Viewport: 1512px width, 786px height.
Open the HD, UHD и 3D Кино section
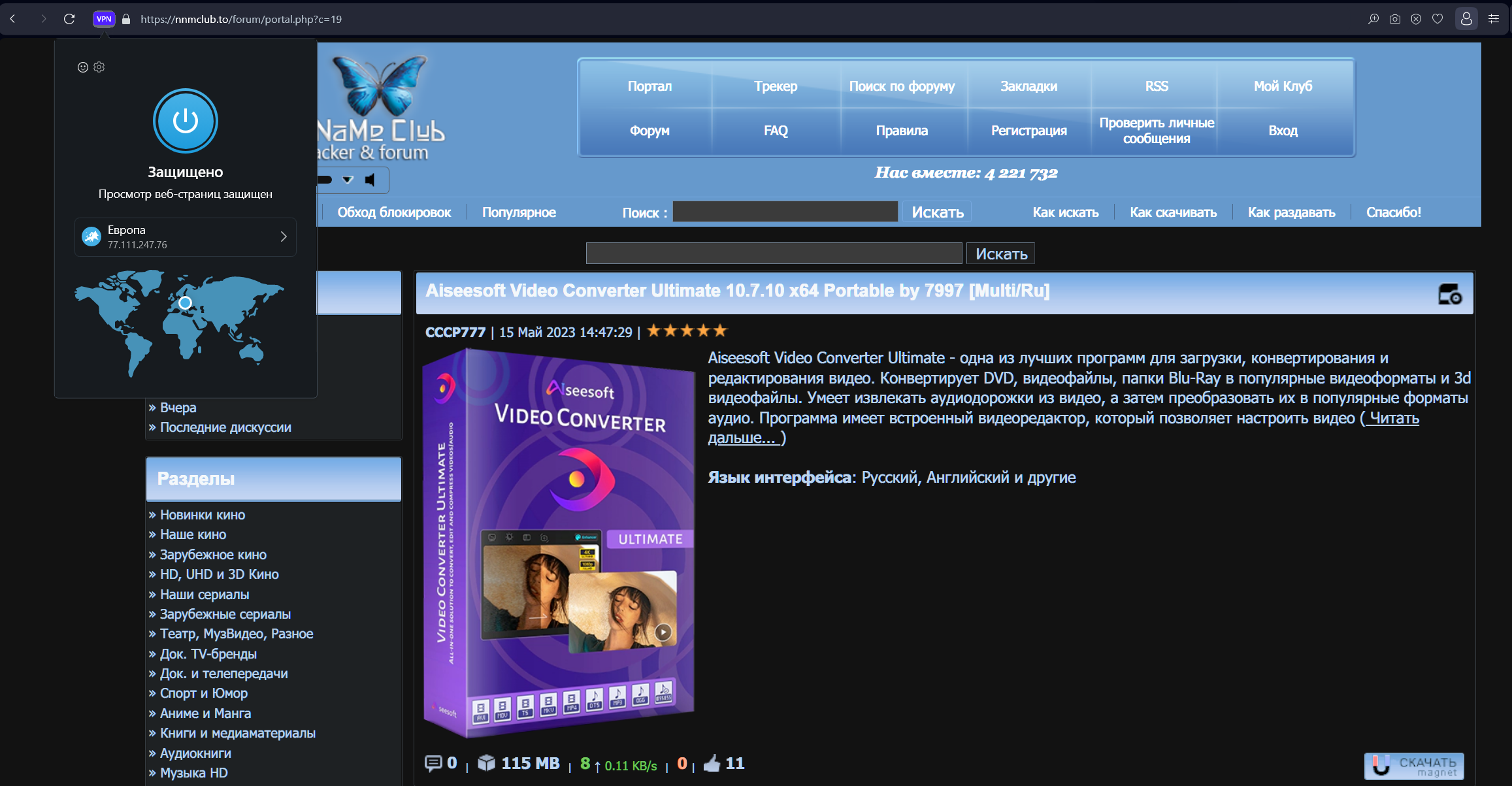tap(220, 574)
